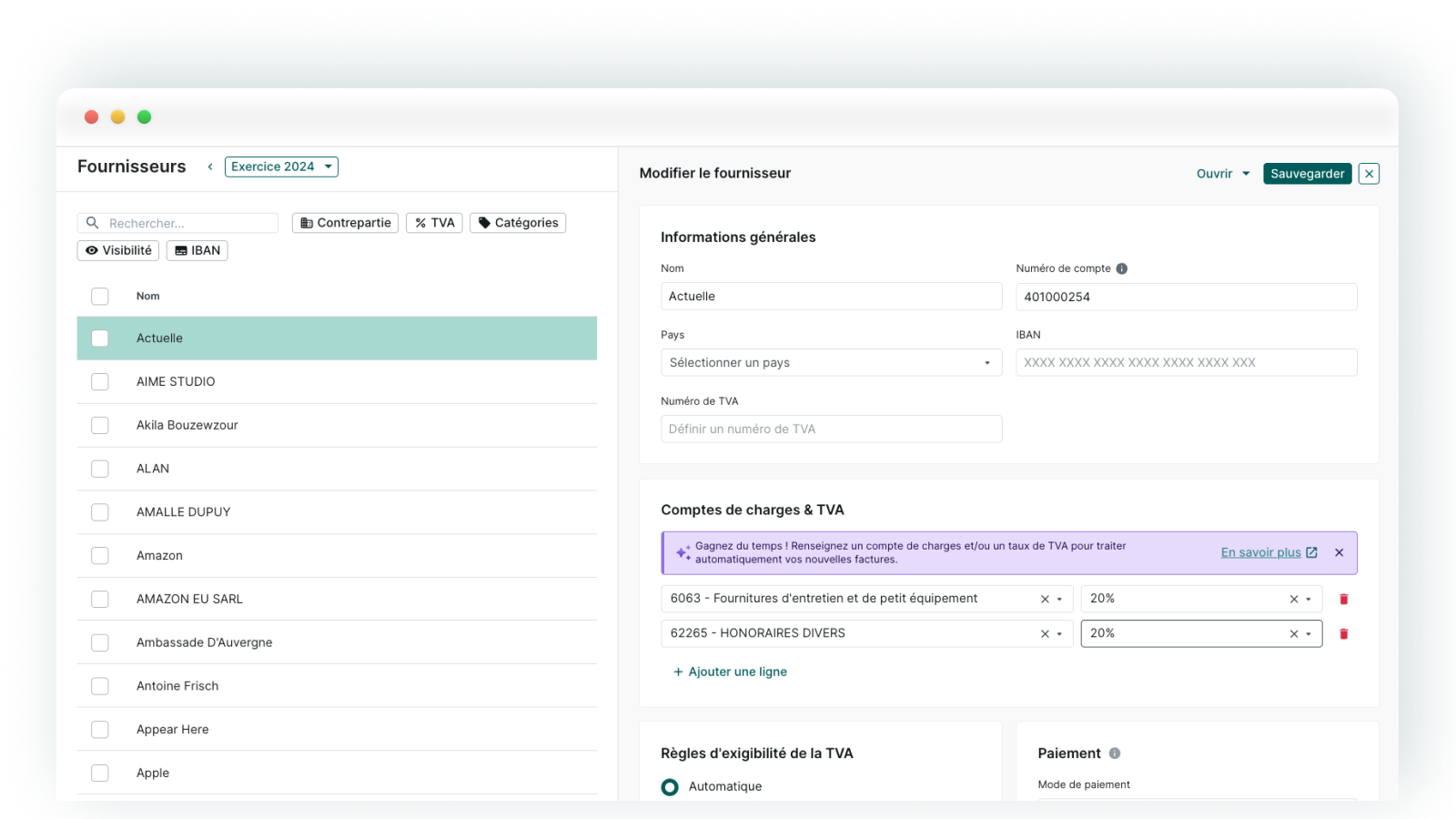The height and width of the screenshot is (819, 1456).
Task: Select the AMALLE DUPUY supplier row
Action: (x=337, y=512)
